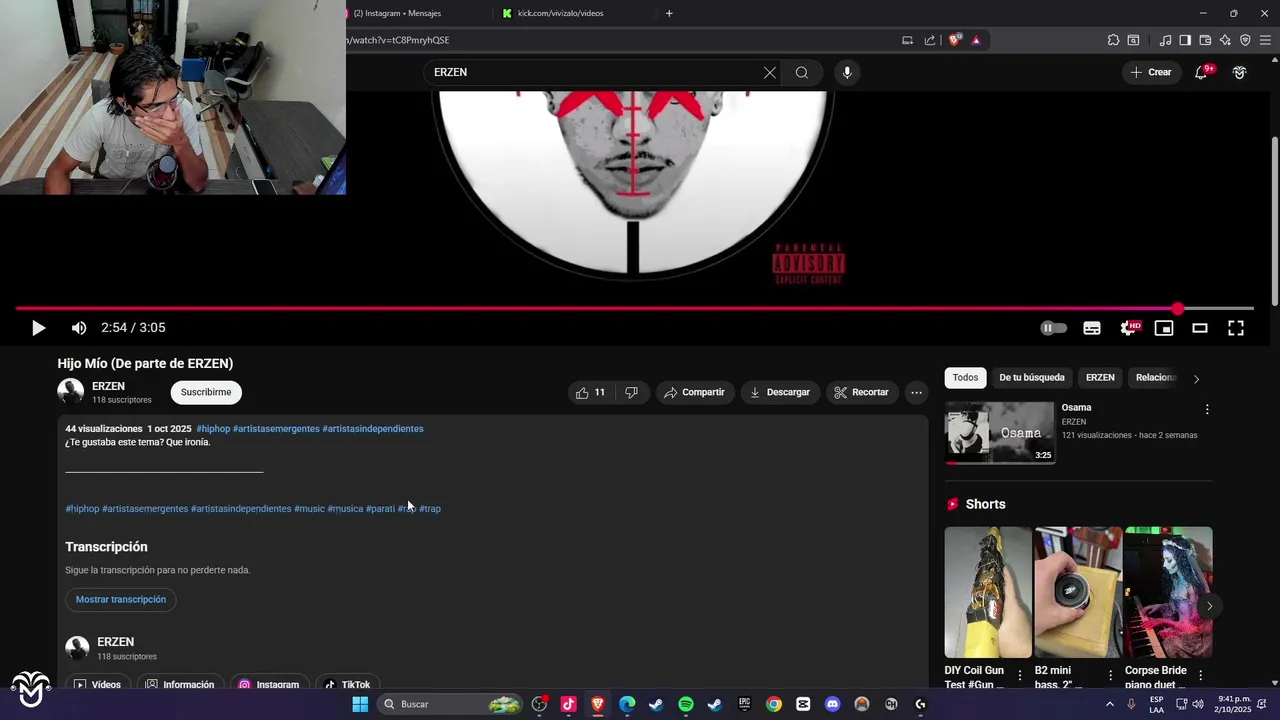Mute the video using the speaker icon
This screenshot has width=1280, height=720.
[x=79, y=328]
